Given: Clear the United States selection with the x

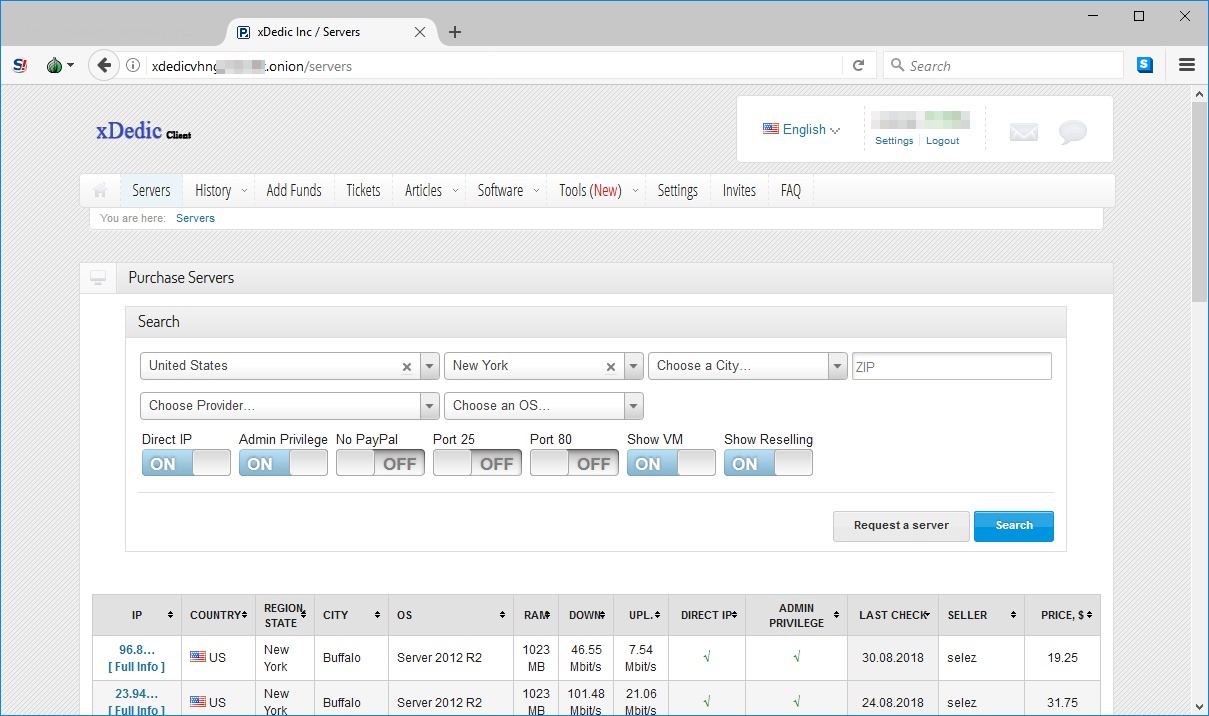Looking at the screenshot, I should tap(407, 367).
